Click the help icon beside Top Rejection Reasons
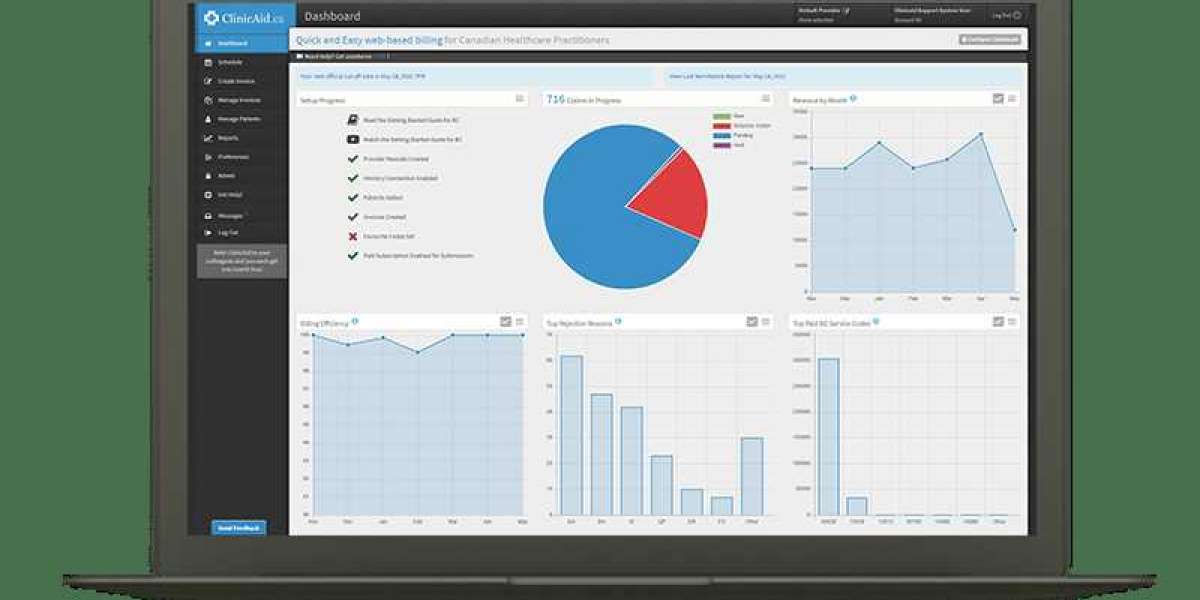Screen dimensions: 1200x600 617,322
